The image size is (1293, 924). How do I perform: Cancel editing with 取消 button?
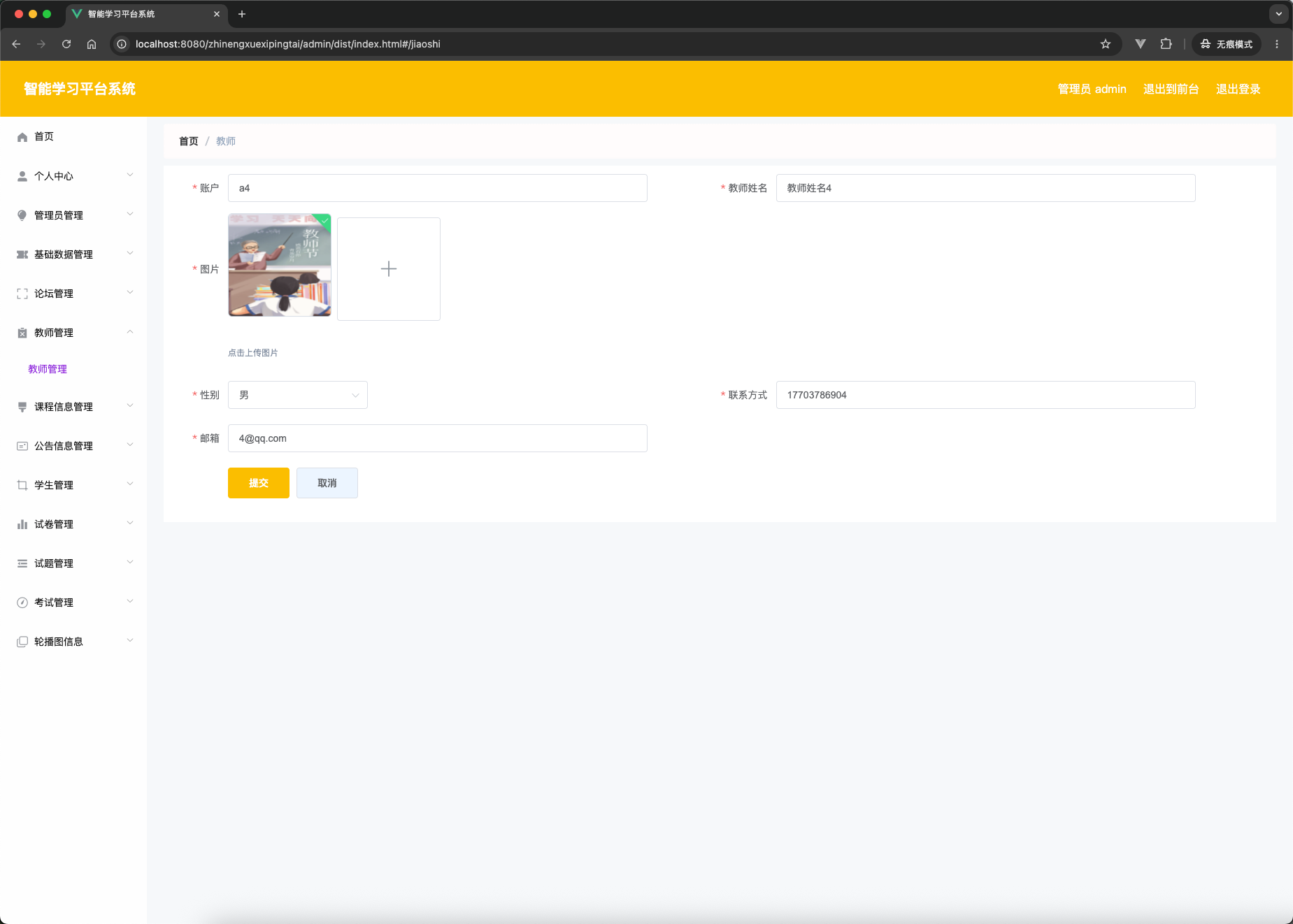click(327, 483)
